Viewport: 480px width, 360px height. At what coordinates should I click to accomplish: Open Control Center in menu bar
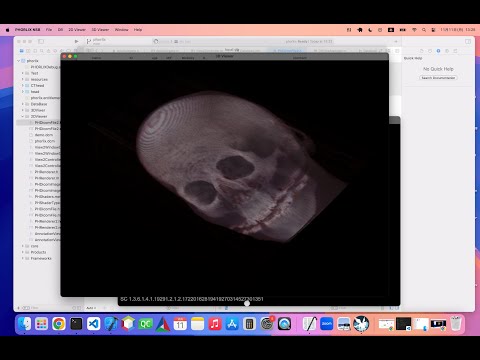click(433, 30)
